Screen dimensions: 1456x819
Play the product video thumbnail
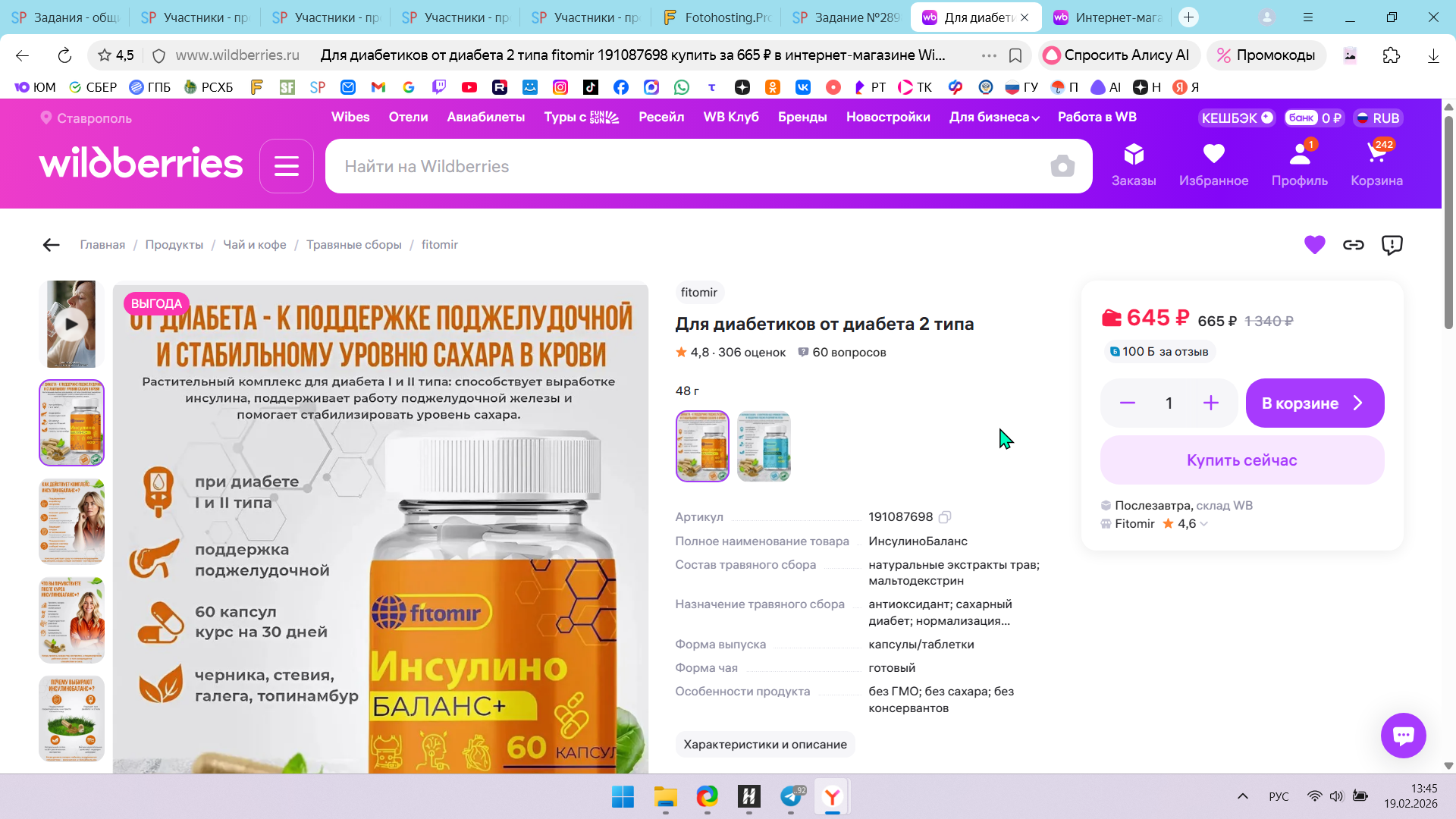[71, 325]
